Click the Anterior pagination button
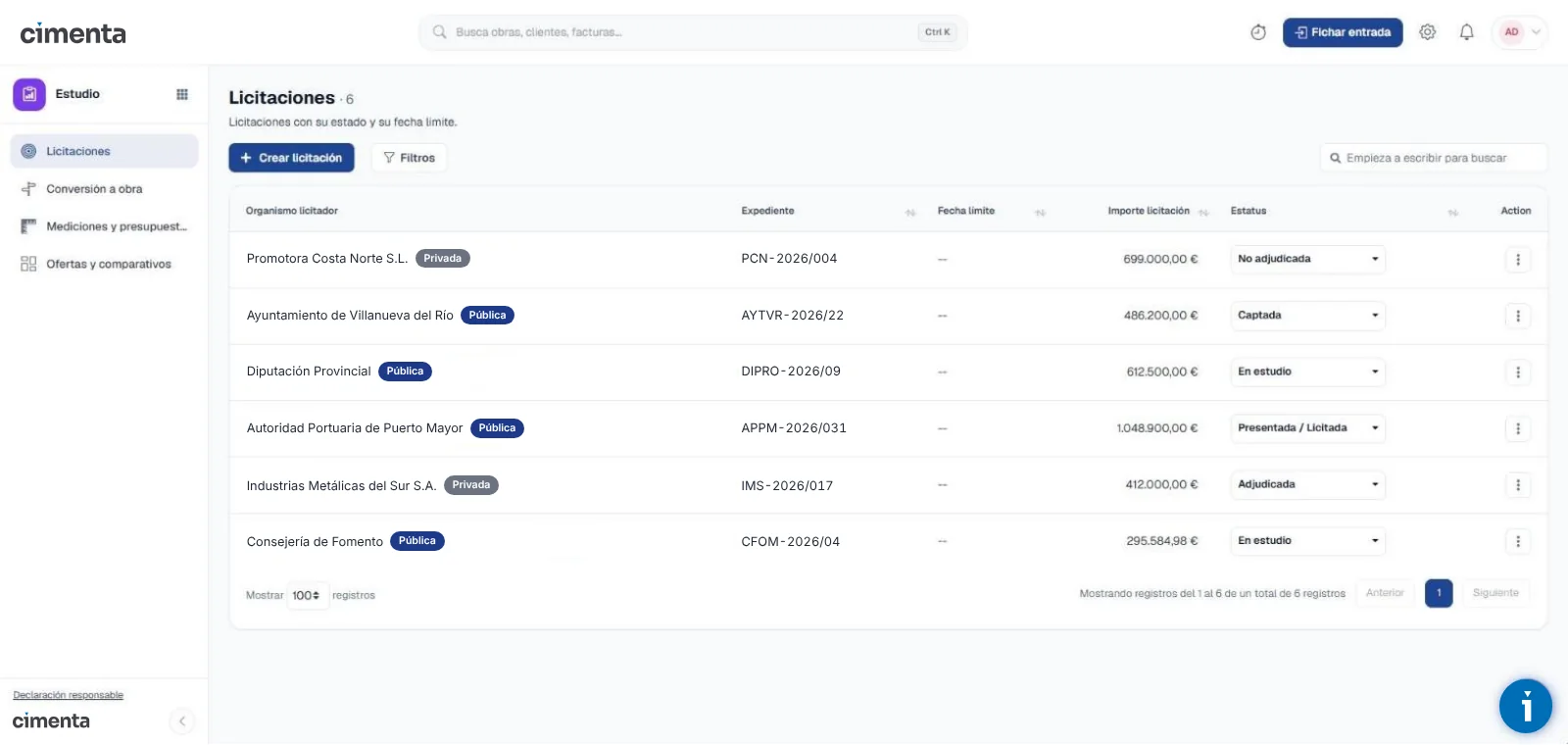This screenshot has height=745, width=1568. [x=1385, y=593]
